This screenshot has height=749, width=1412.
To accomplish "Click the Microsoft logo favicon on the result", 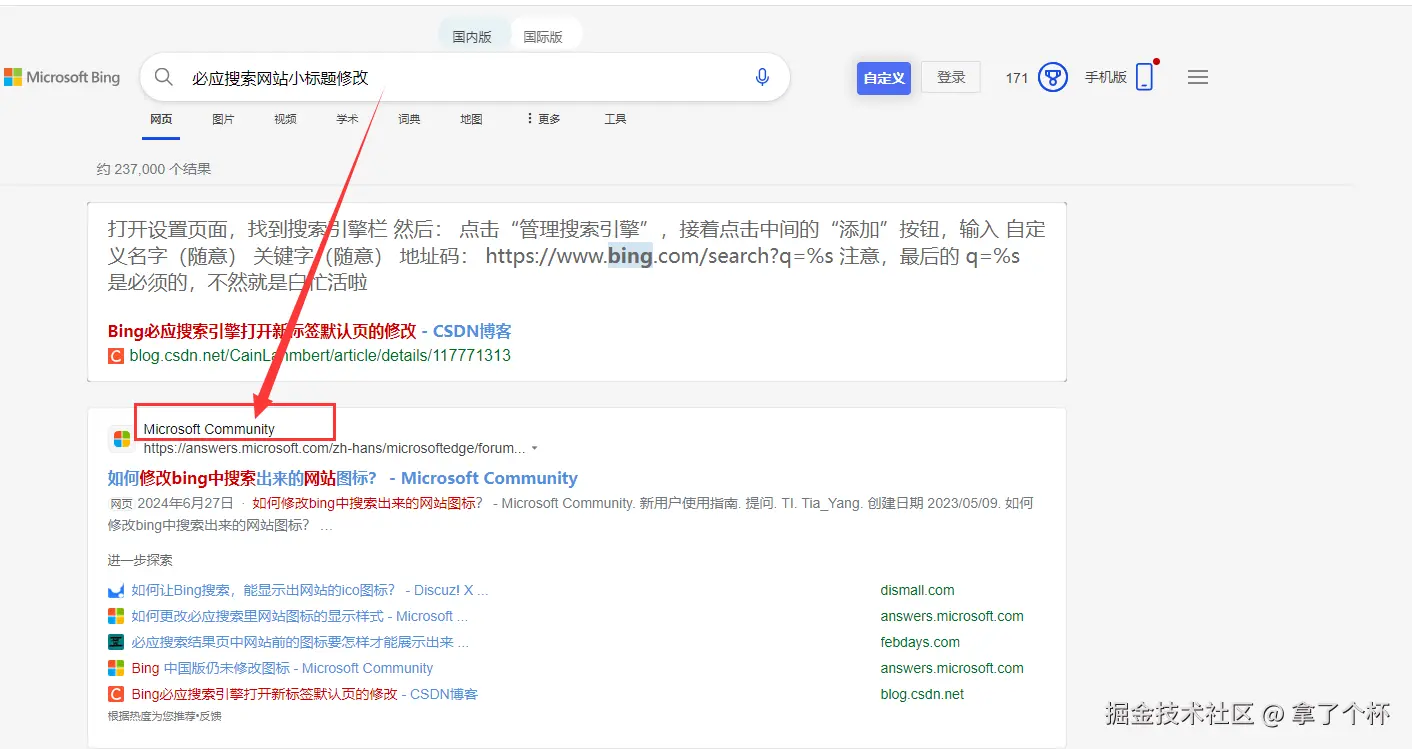I will click(121, 437).
